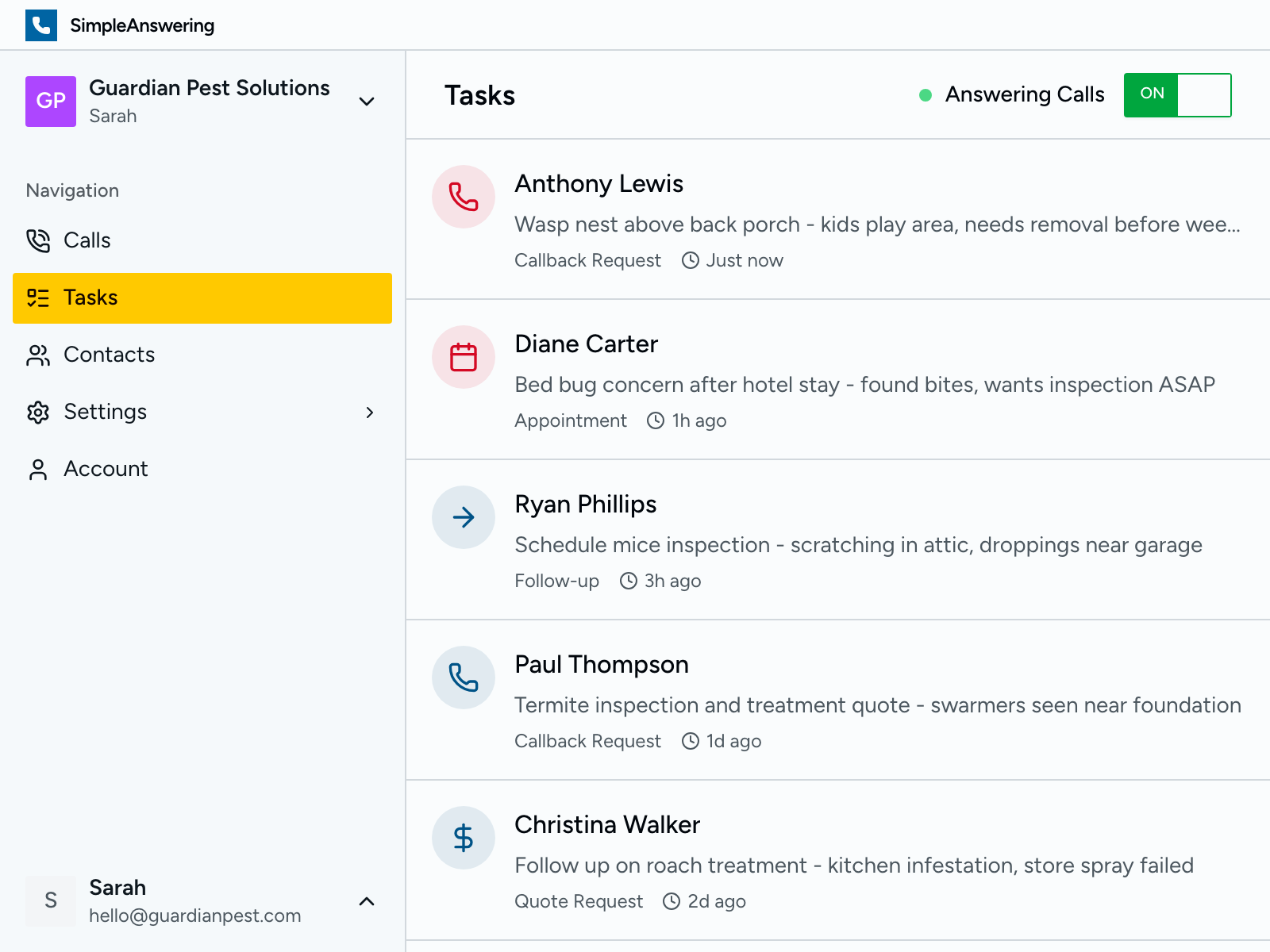Click the SimpleAnswering phone logo icon

tap(40, 25)
